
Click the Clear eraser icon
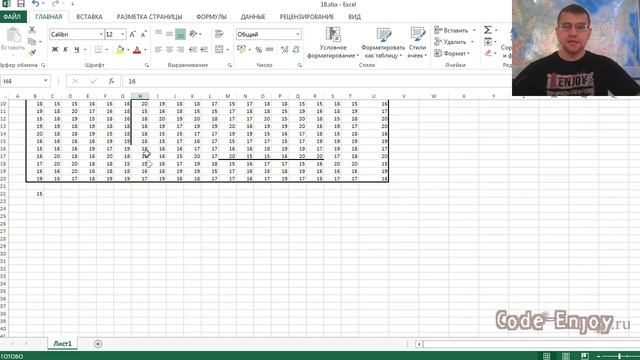488,53
